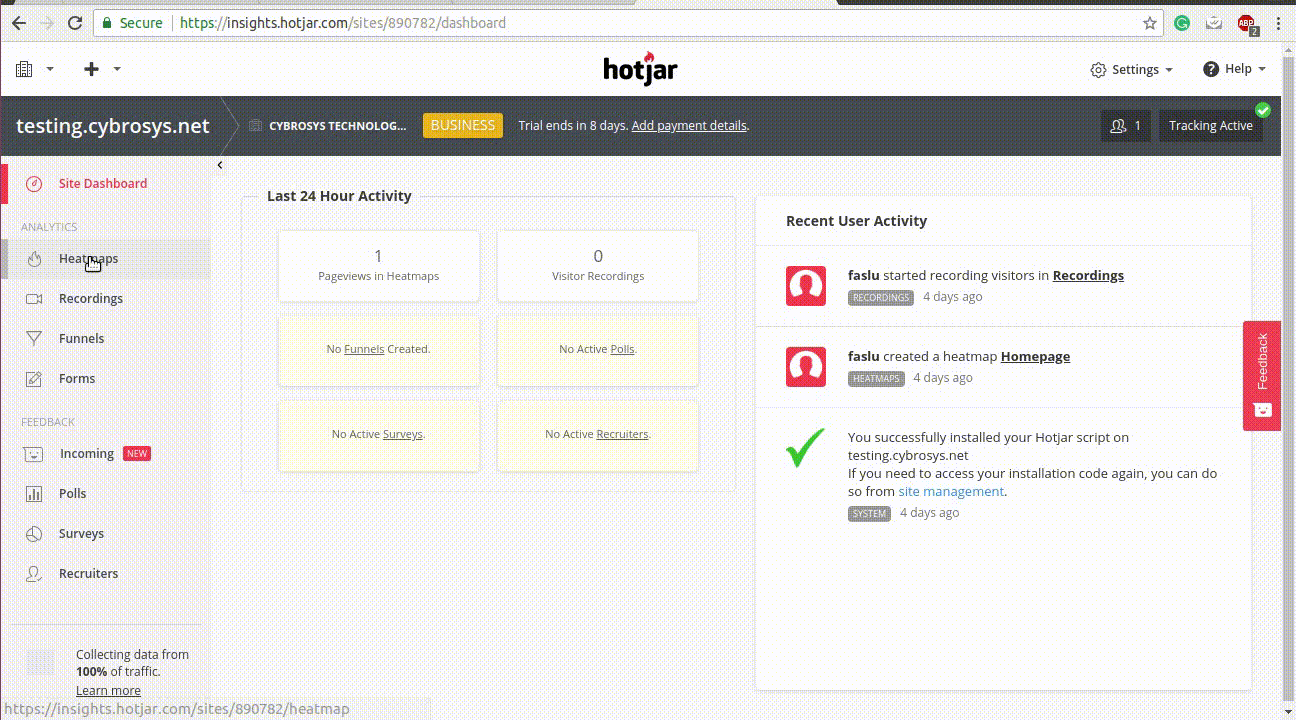
Task: Bookmark this page with the star icon
Action: click(x=1150, y=22)
